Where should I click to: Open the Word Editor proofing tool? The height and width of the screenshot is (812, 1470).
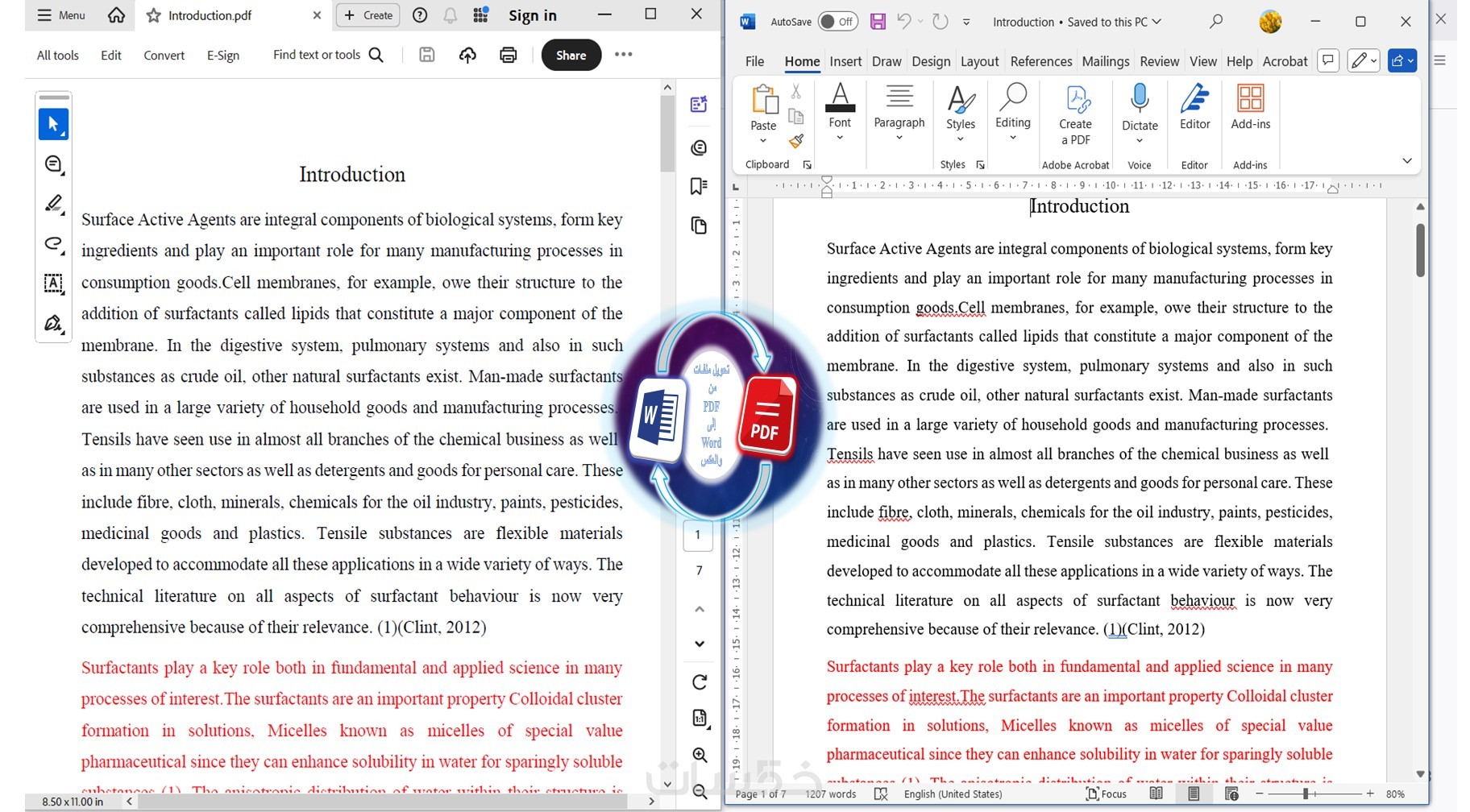1195,106
